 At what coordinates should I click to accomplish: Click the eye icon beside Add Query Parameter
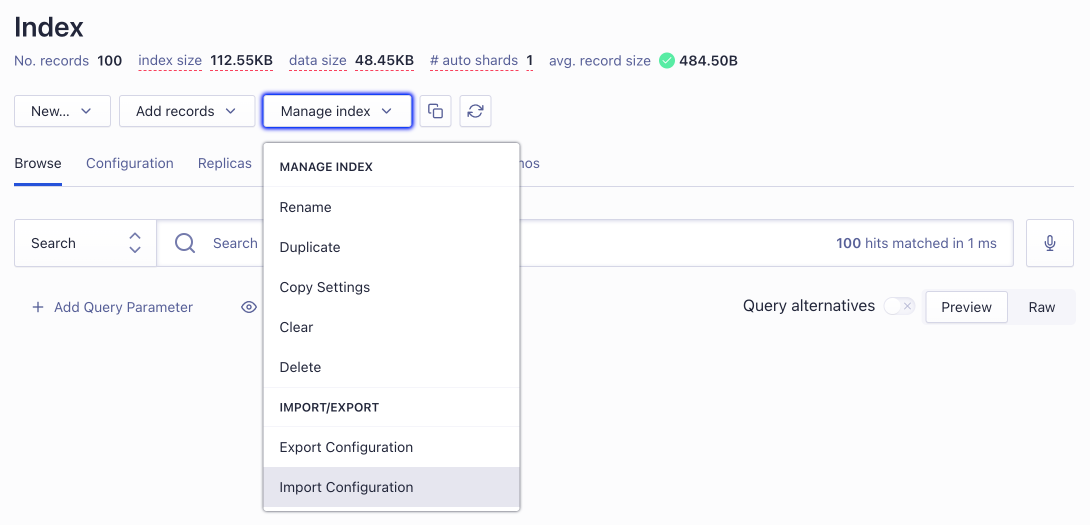249,307
